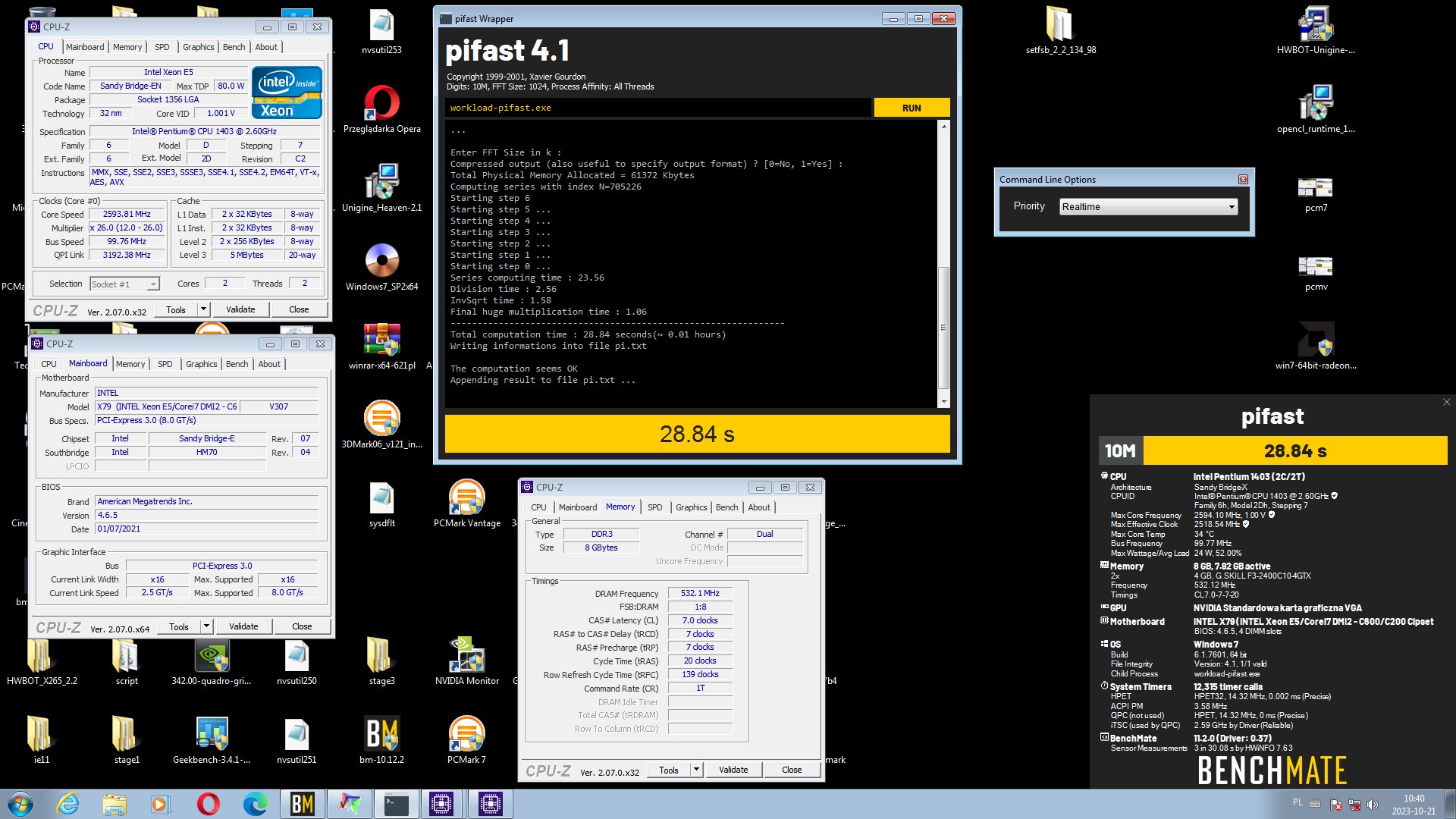Click workload-pifast.exe input field
Image resolution: width=1456 pixels, height=819 pixels.
[658, 108]
